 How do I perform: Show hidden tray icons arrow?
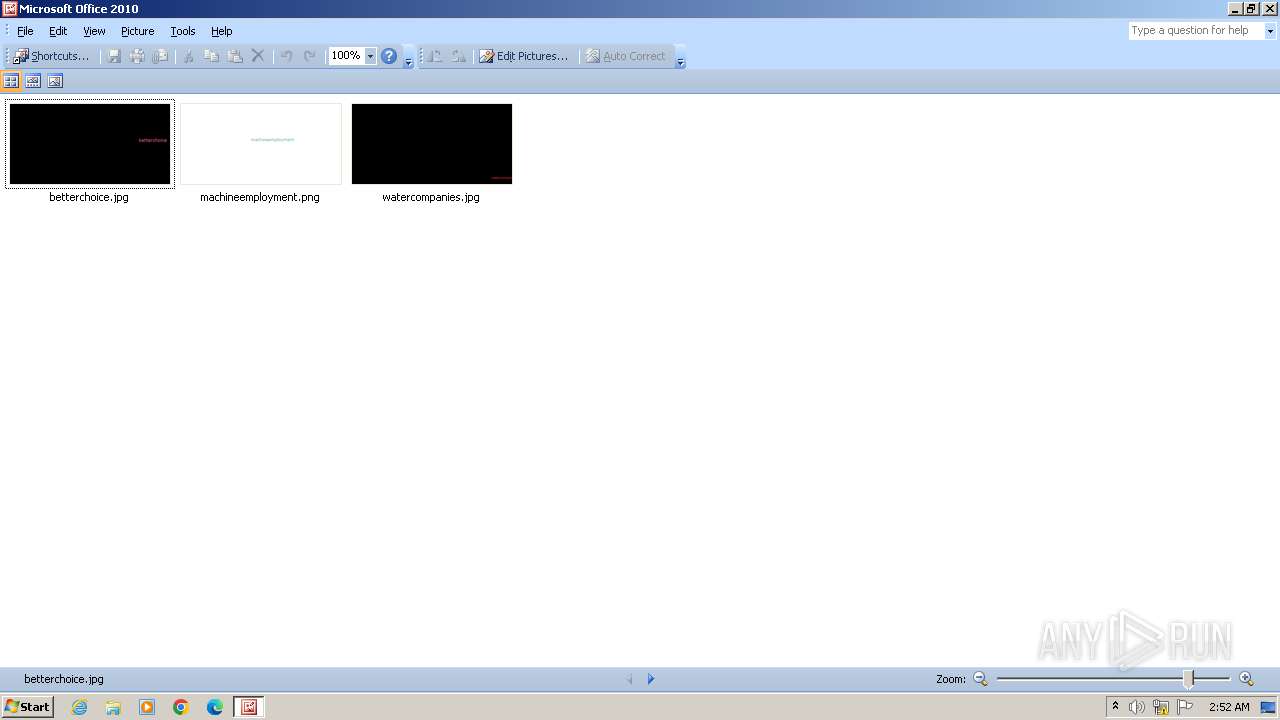coord(1116,707)
